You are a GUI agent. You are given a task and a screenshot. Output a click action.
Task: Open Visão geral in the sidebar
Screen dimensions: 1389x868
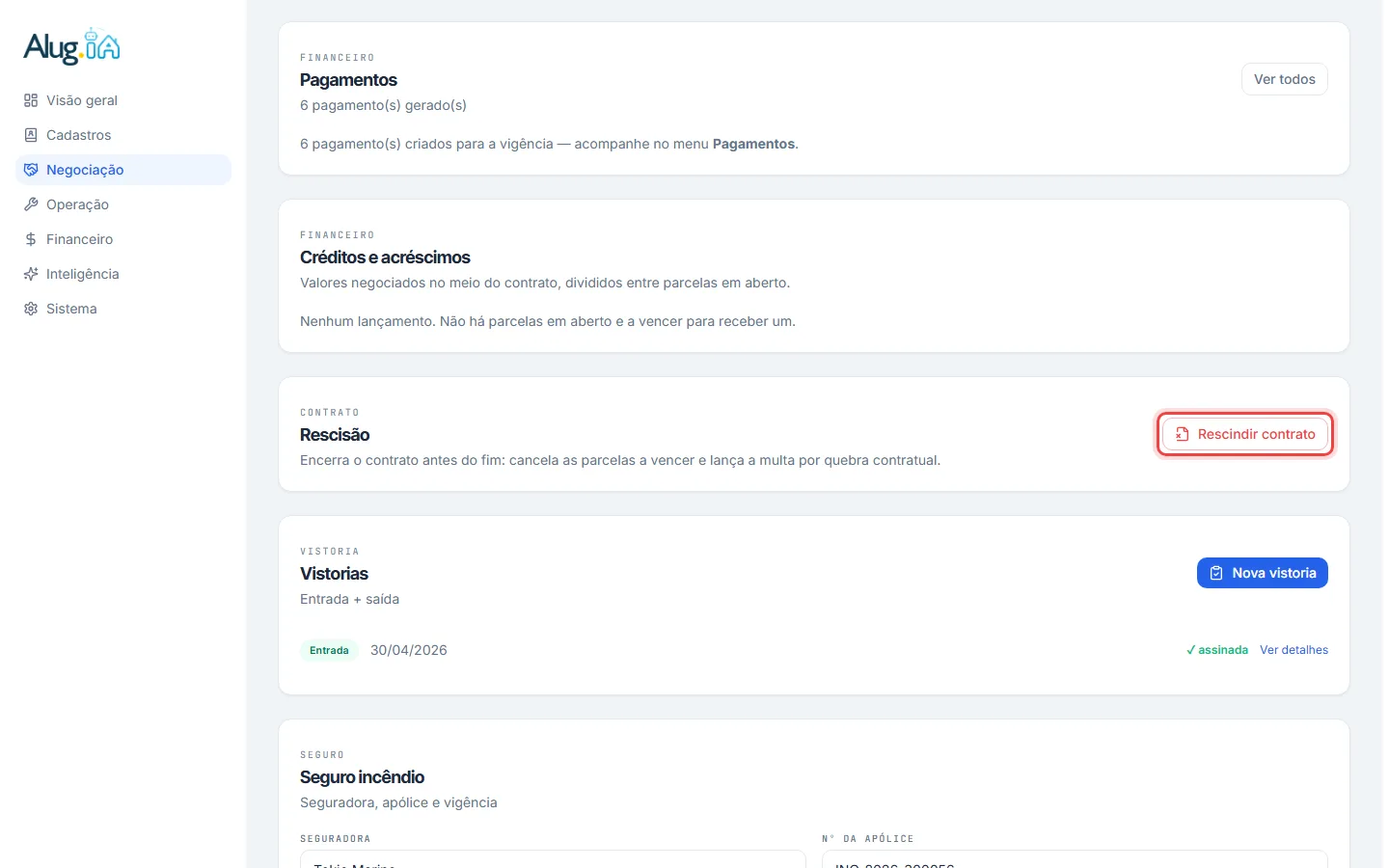(x=123, y=100)
